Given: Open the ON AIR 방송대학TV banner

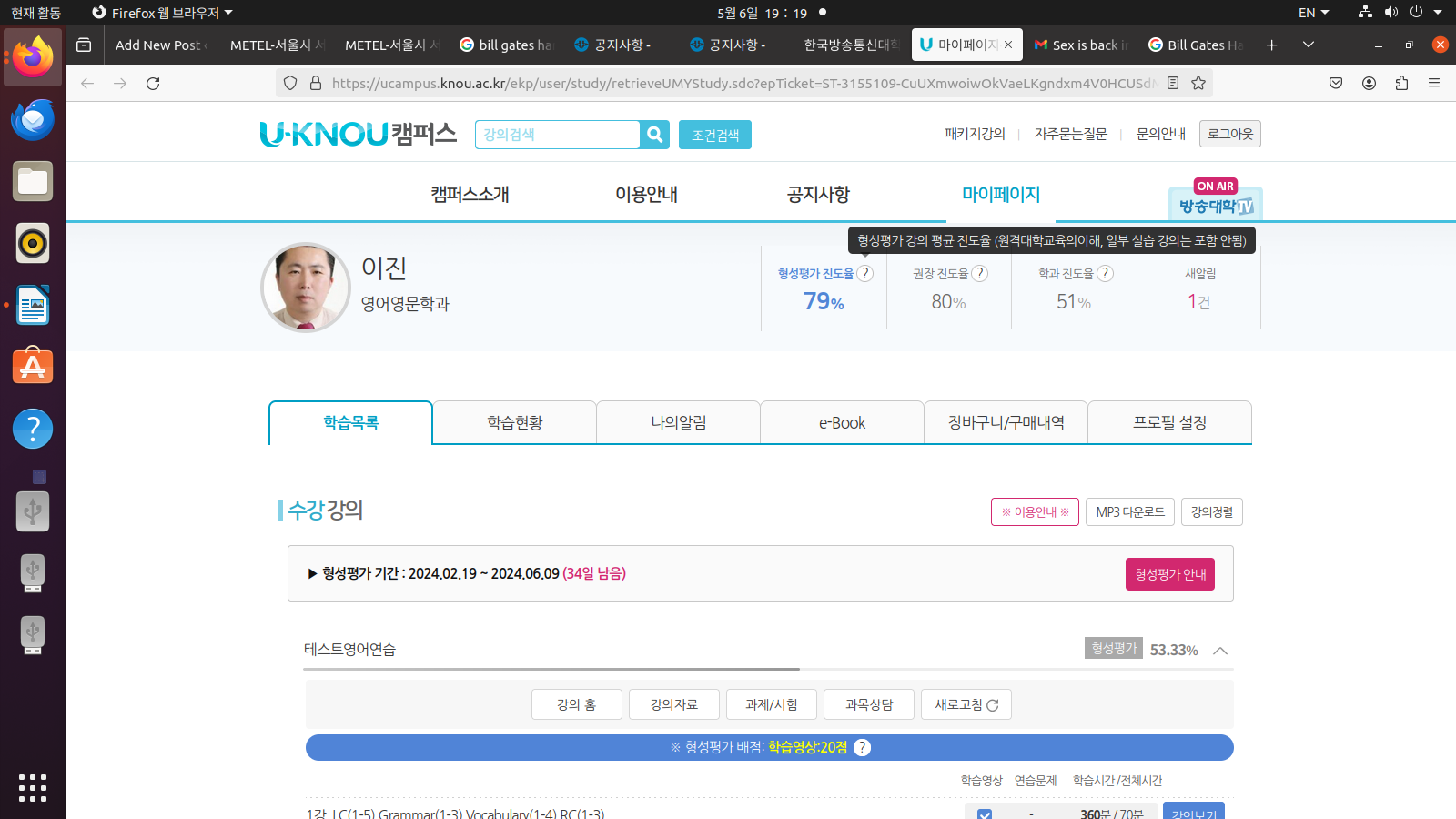Looking at the screenshot, I should coord(1216,199).
